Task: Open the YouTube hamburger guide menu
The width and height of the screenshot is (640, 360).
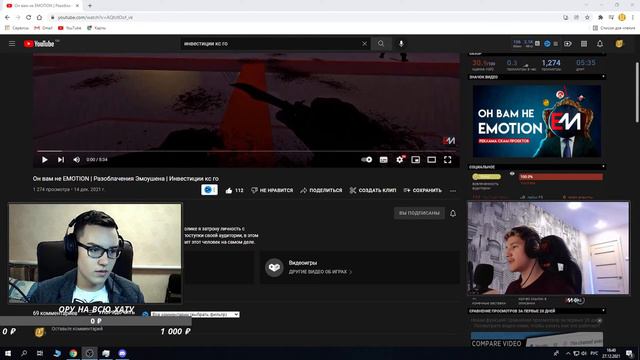Action: click(x=12, y=44)
